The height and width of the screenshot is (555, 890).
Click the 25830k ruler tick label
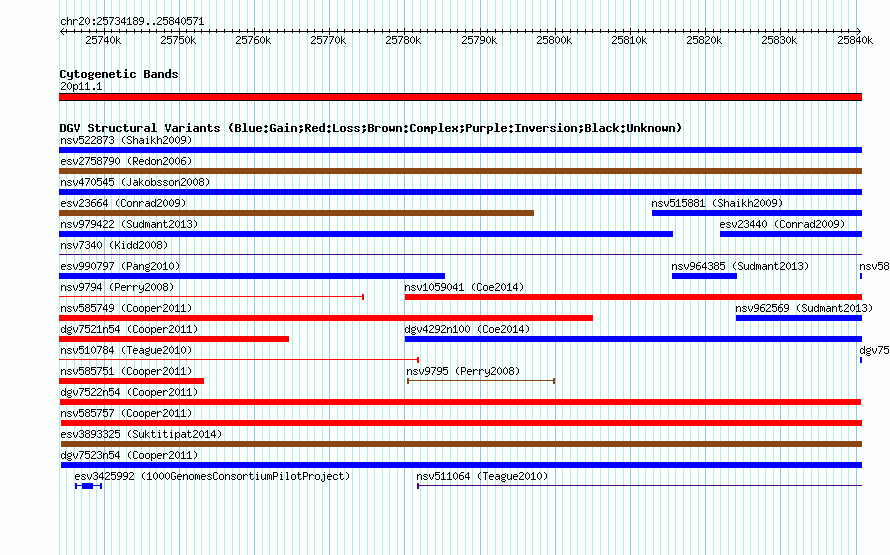(779, 40)
